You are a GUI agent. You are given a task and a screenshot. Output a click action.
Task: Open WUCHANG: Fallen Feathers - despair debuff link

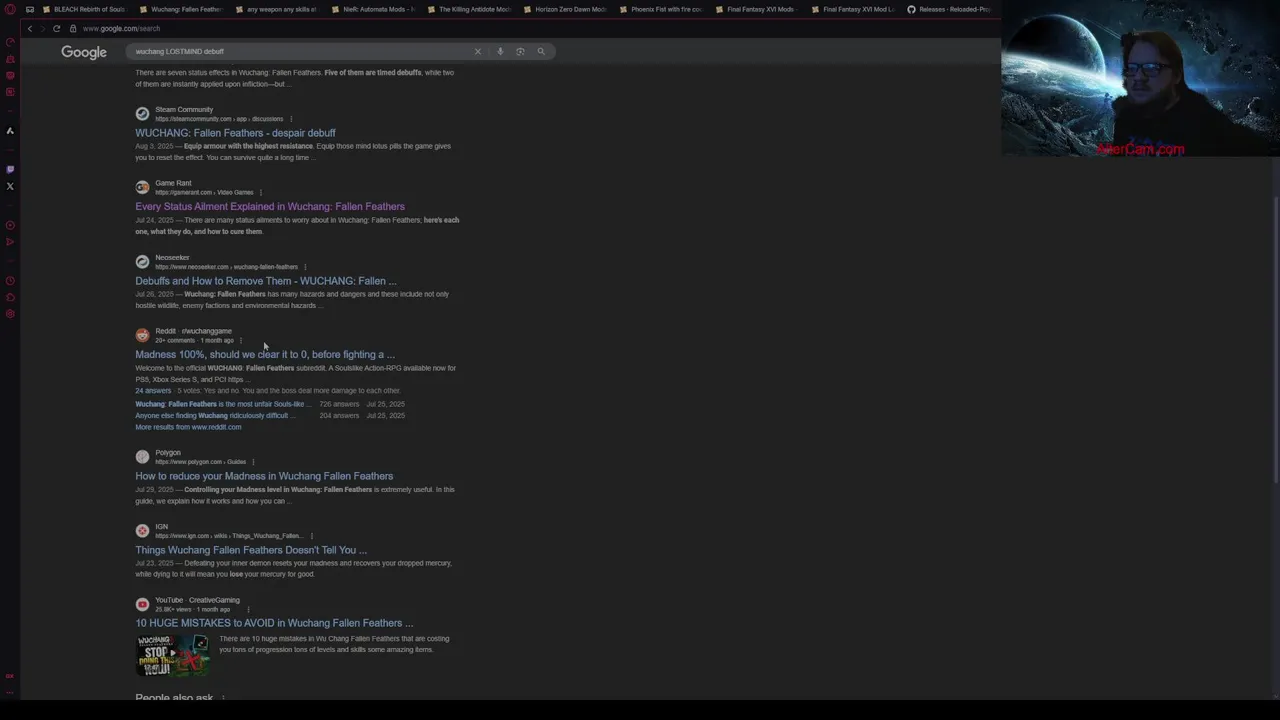click(235, 133)
